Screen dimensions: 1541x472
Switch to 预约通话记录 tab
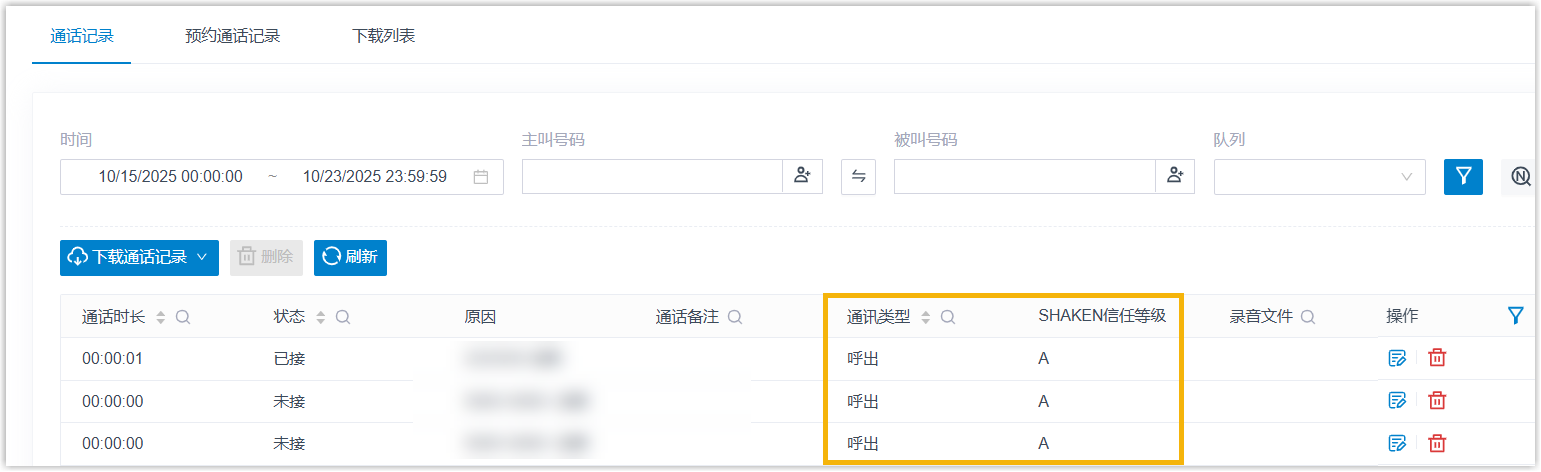coord(233,36)
